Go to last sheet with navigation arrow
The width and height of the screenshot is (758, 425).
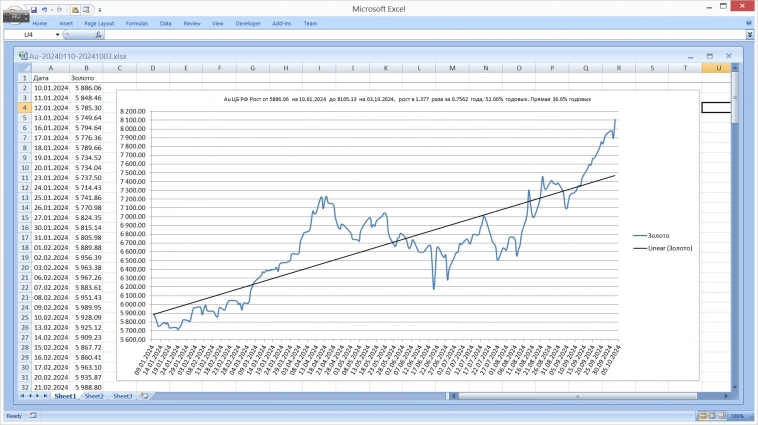(45, 396)
